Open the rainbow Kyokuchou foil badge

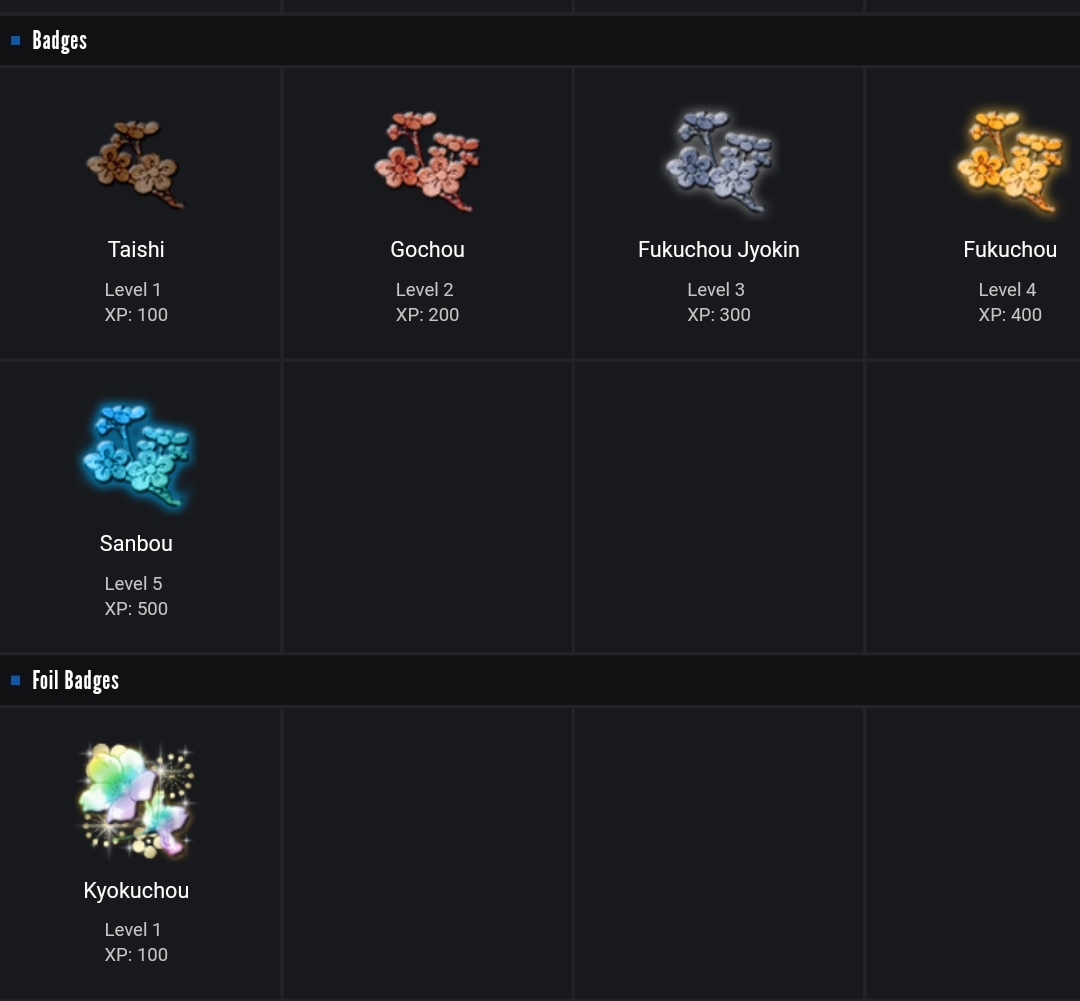[136, 801]
